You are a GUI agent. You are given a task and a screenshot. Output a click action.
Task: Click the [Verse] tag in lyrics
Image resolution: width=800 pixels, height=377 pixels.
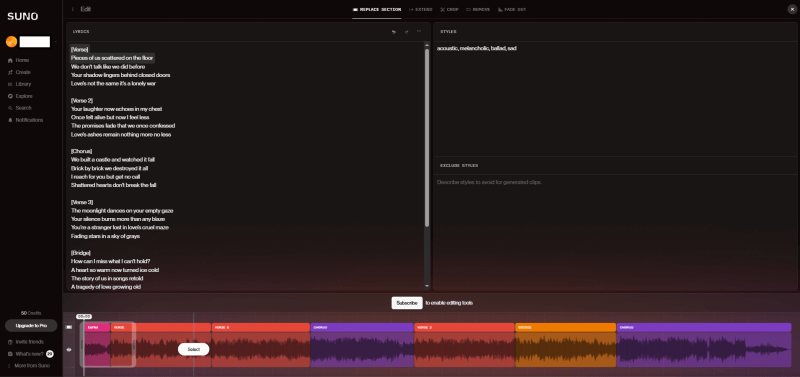(x=80, y=49)
